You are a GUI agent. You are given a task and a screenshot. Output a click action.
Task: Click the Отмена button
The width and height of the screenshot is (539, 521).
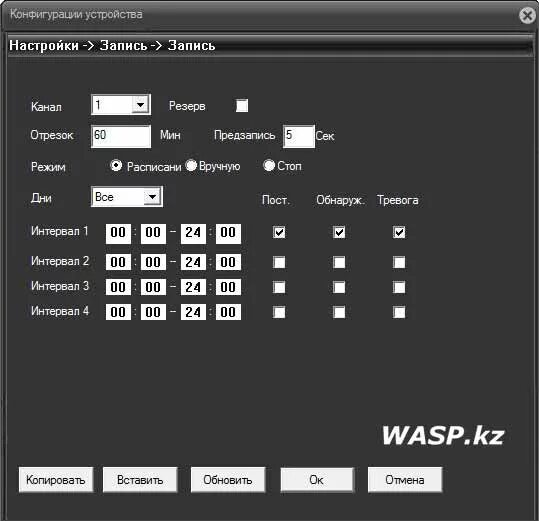click(405, 480)
